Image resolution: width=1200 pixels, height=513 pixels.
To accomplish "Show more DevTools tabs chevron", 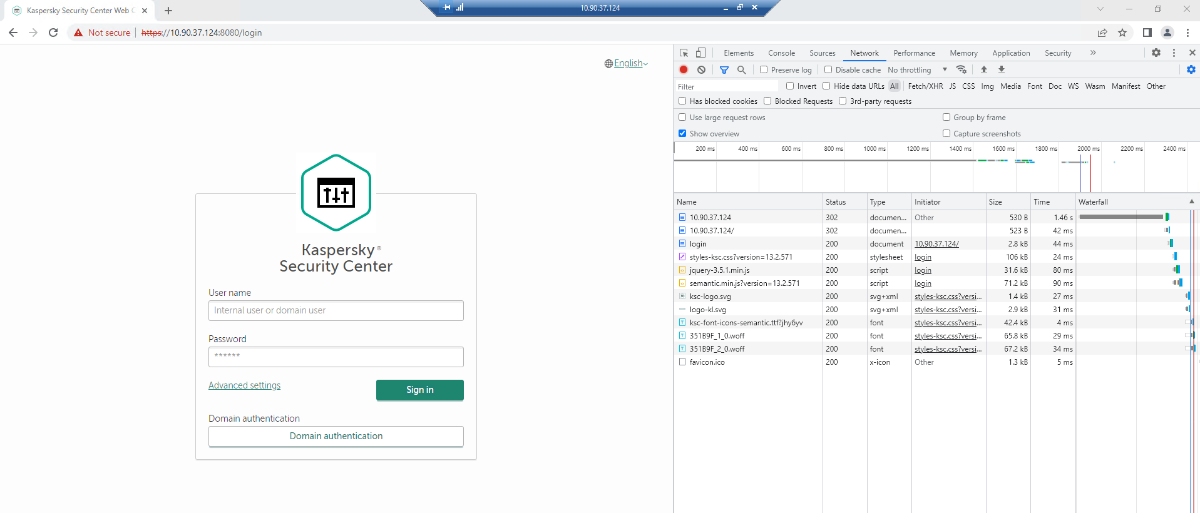I will [1093, 53].
